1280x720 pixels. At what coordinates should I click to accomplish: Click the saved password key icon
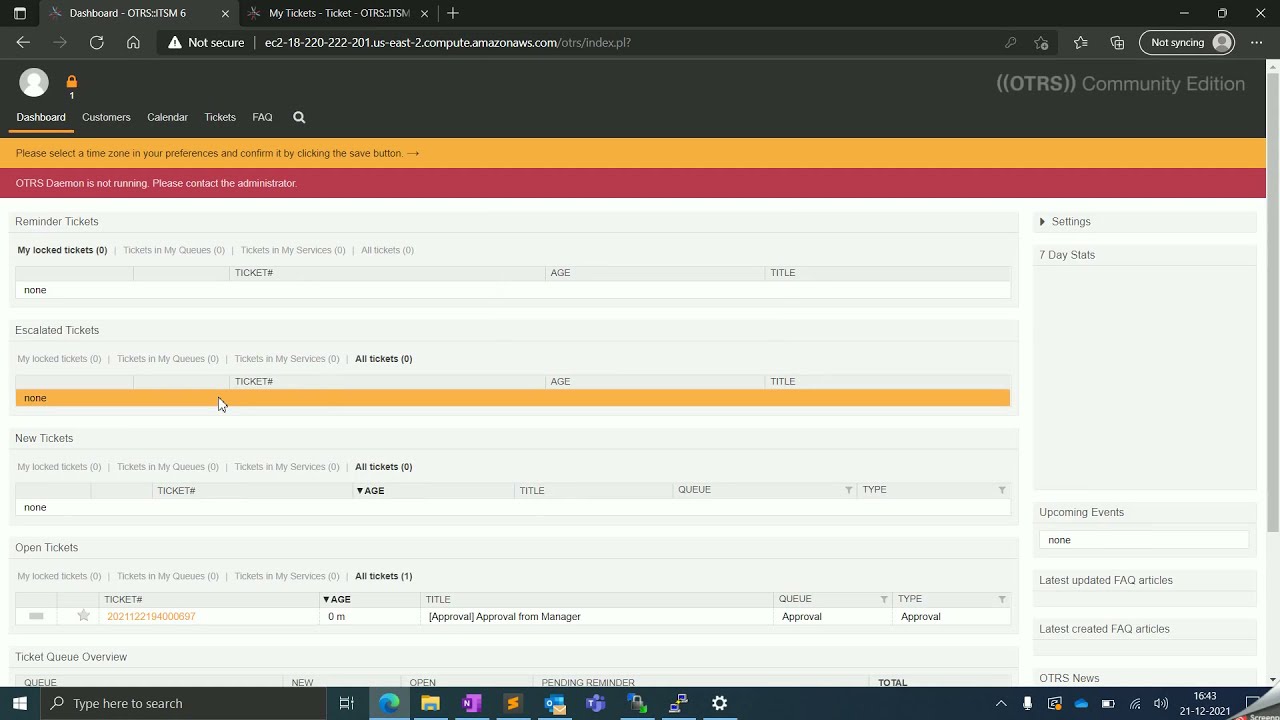(x=1010, y=42)
